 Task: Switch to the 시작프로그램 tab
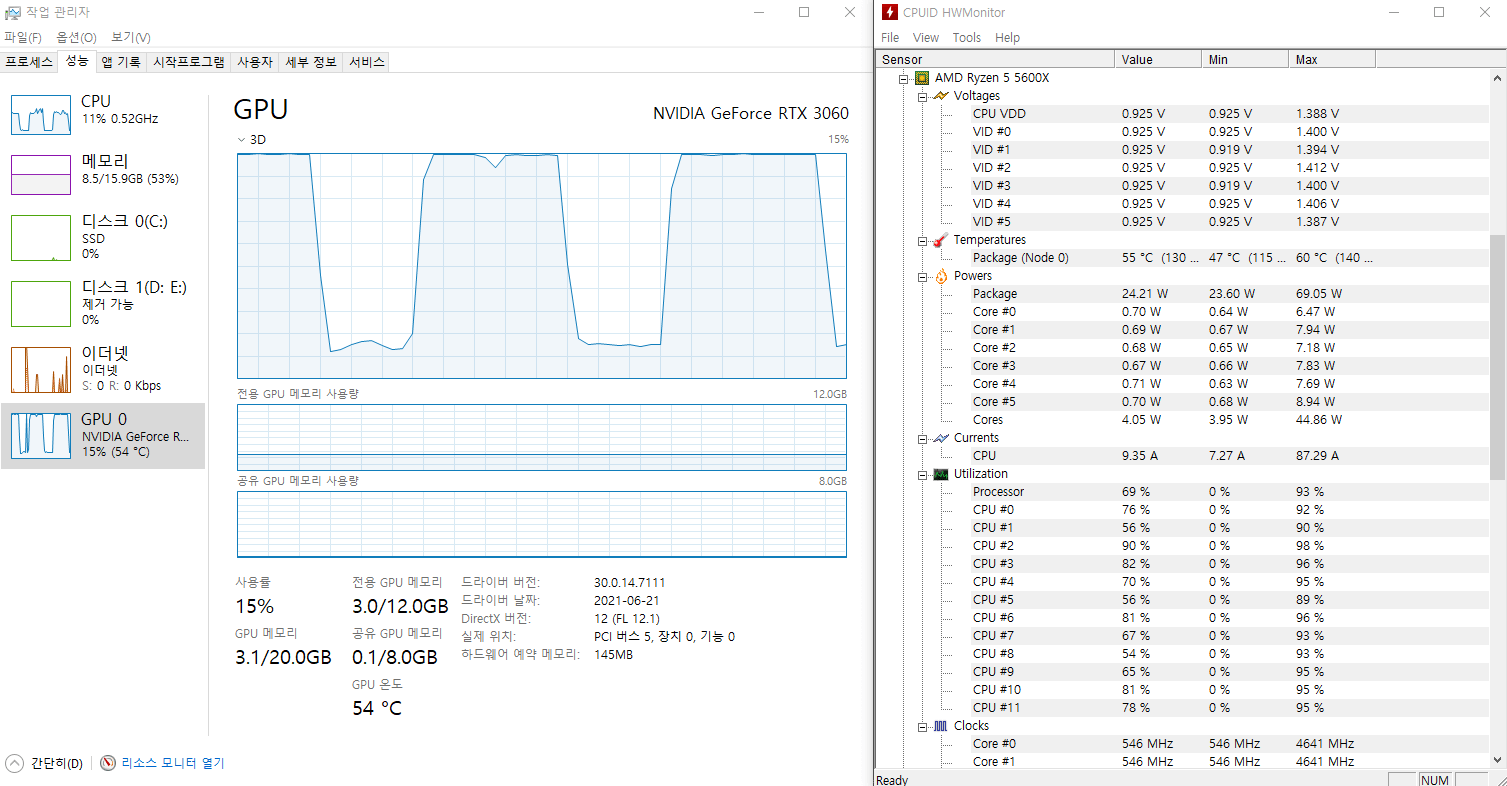coord(188,62)
